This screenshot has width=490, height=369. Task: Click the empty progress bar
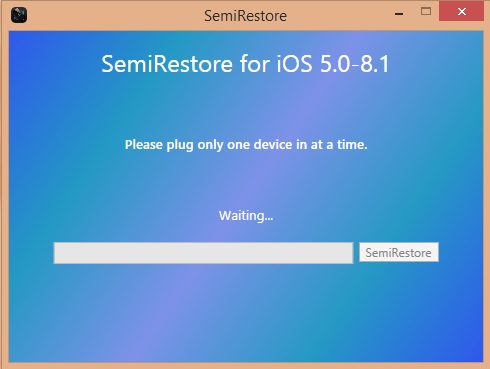pos(203,253)
